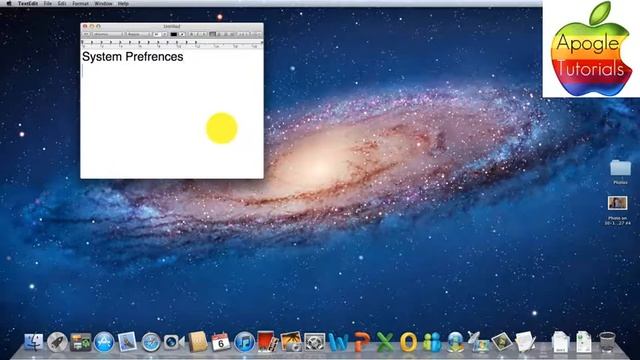640x360 pixels.
Task: Open list bullets dropdown in TextEdit
Action: pos(257,34)
